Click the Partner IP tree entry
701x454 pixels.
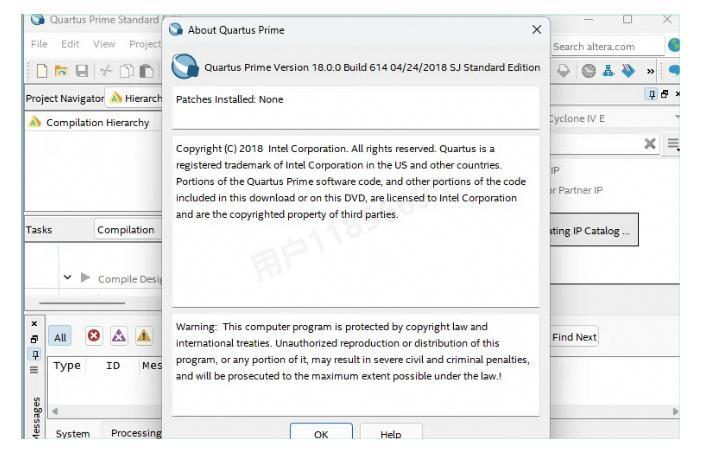click(x=576, y=190)
